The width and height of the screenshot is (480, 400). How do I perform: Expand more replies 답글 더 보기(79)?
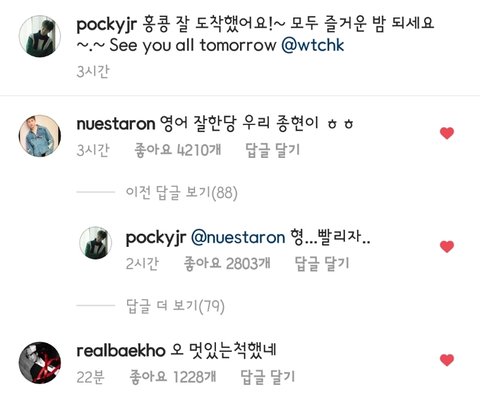click(175, 306)
